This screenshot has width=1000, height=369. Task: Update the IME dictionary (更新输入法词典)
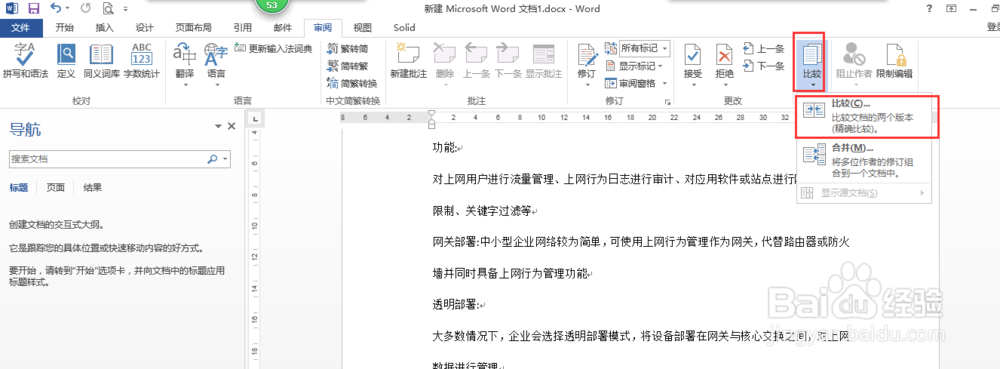[273, 48]
